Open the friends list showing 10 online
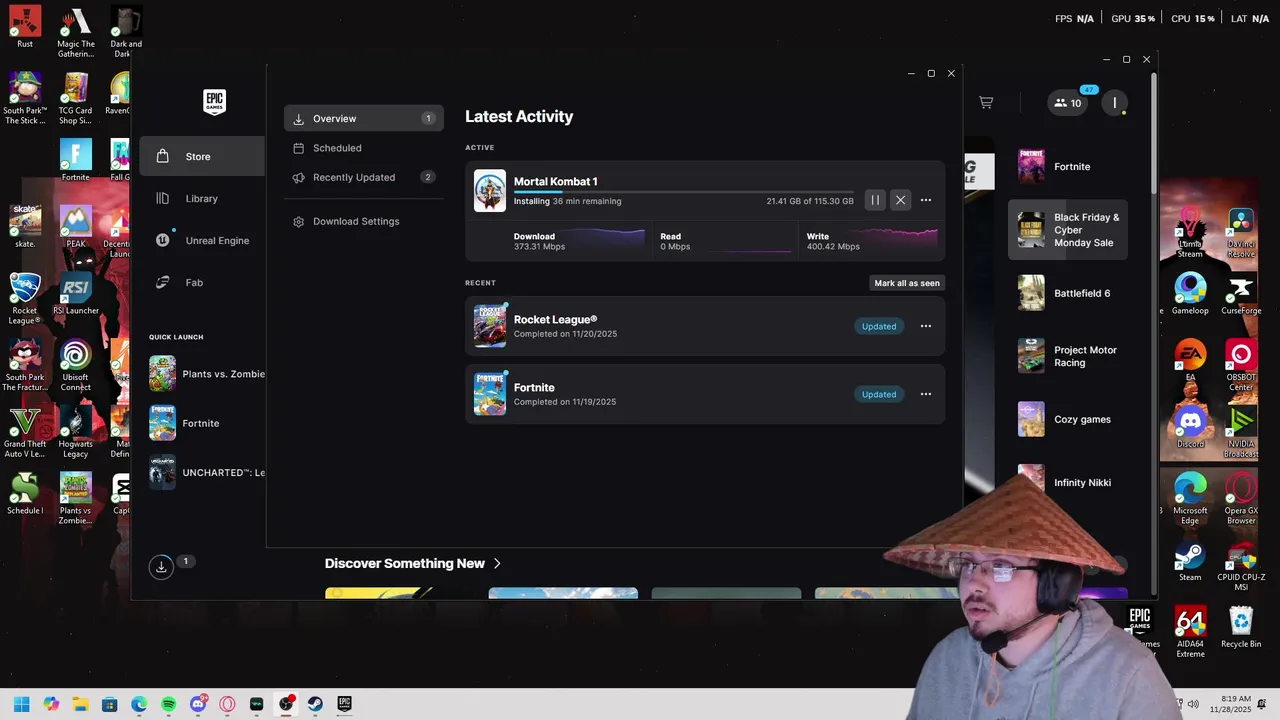The image size is (1280, 720). pos(1068,102)
